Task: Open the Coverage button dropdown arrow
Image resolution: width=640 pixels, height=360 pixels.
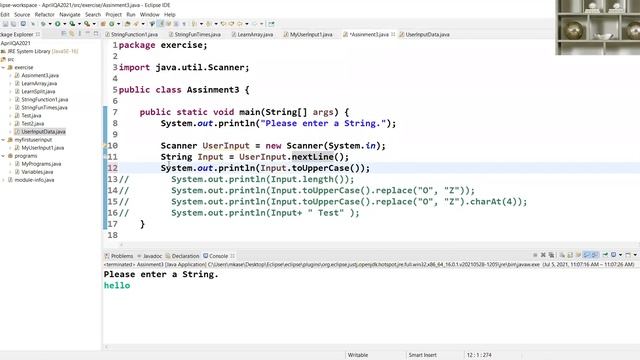Action: (x=79, y=24)
